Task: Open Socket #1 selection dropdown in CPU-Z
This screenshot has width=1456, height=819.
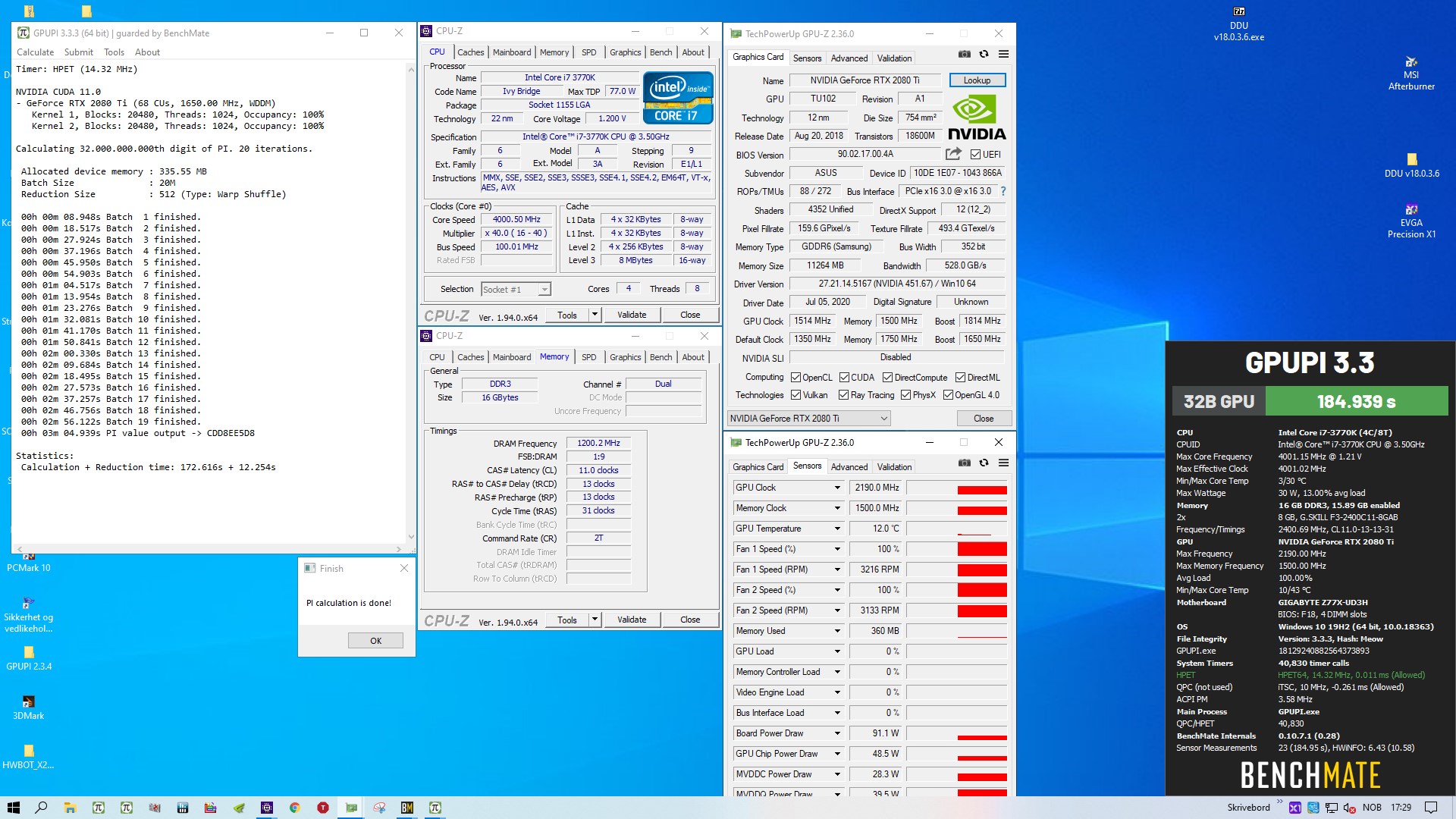Action: (516, 290)
